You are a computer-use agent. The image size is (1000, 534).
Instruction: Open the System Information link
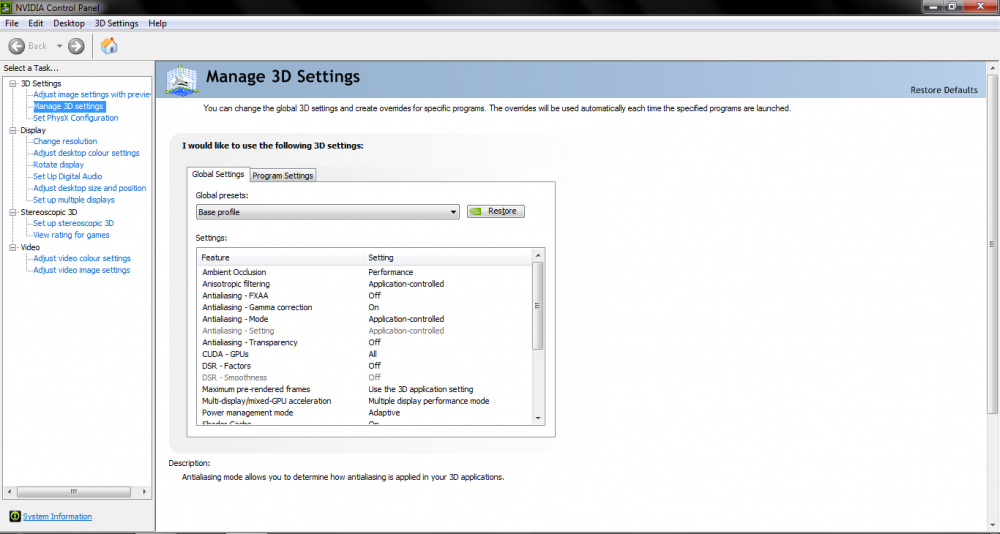(57, 516)
